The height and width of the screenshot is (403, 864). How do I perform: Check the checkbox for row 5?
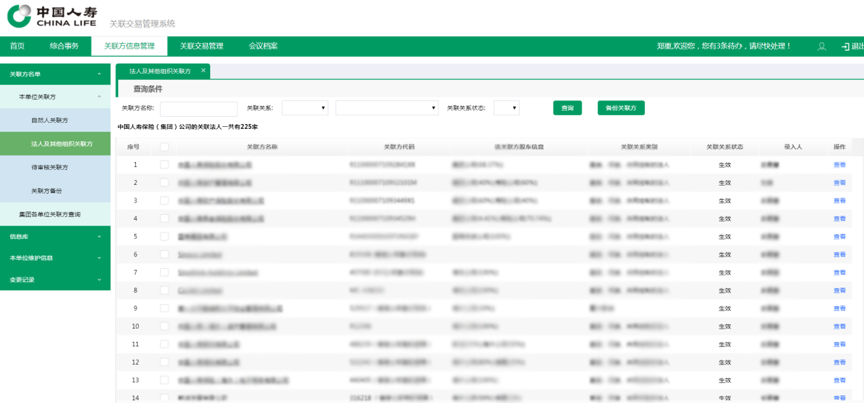point(164,237)
